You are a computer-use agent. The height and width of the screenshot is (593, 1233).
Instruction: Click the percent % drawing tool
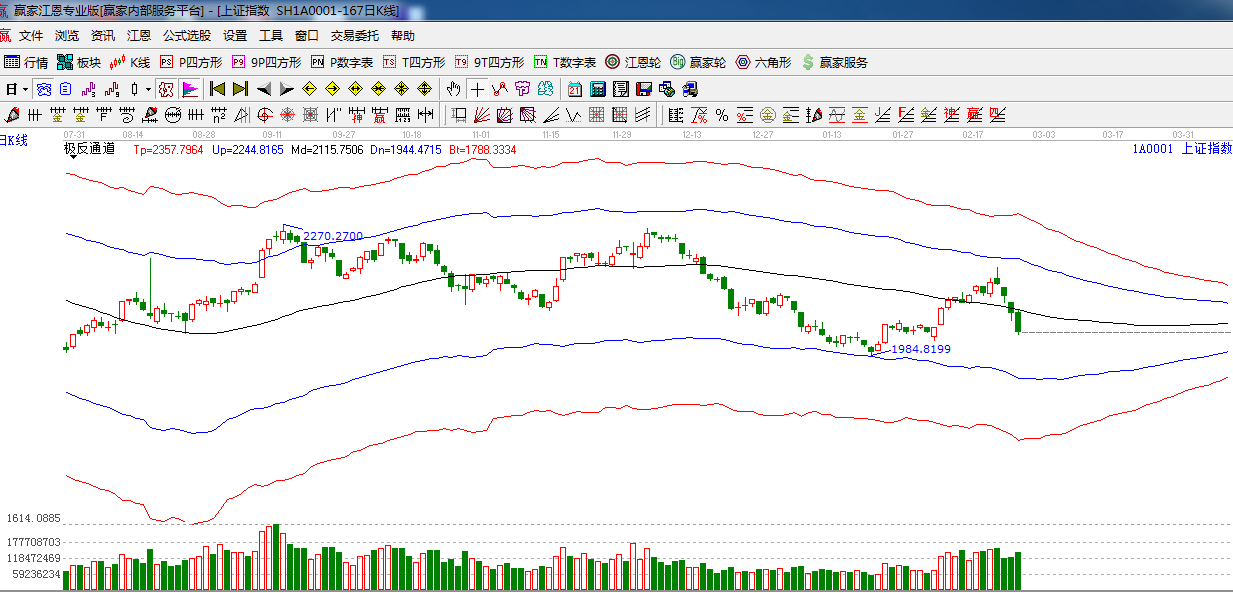coord(720,114)
